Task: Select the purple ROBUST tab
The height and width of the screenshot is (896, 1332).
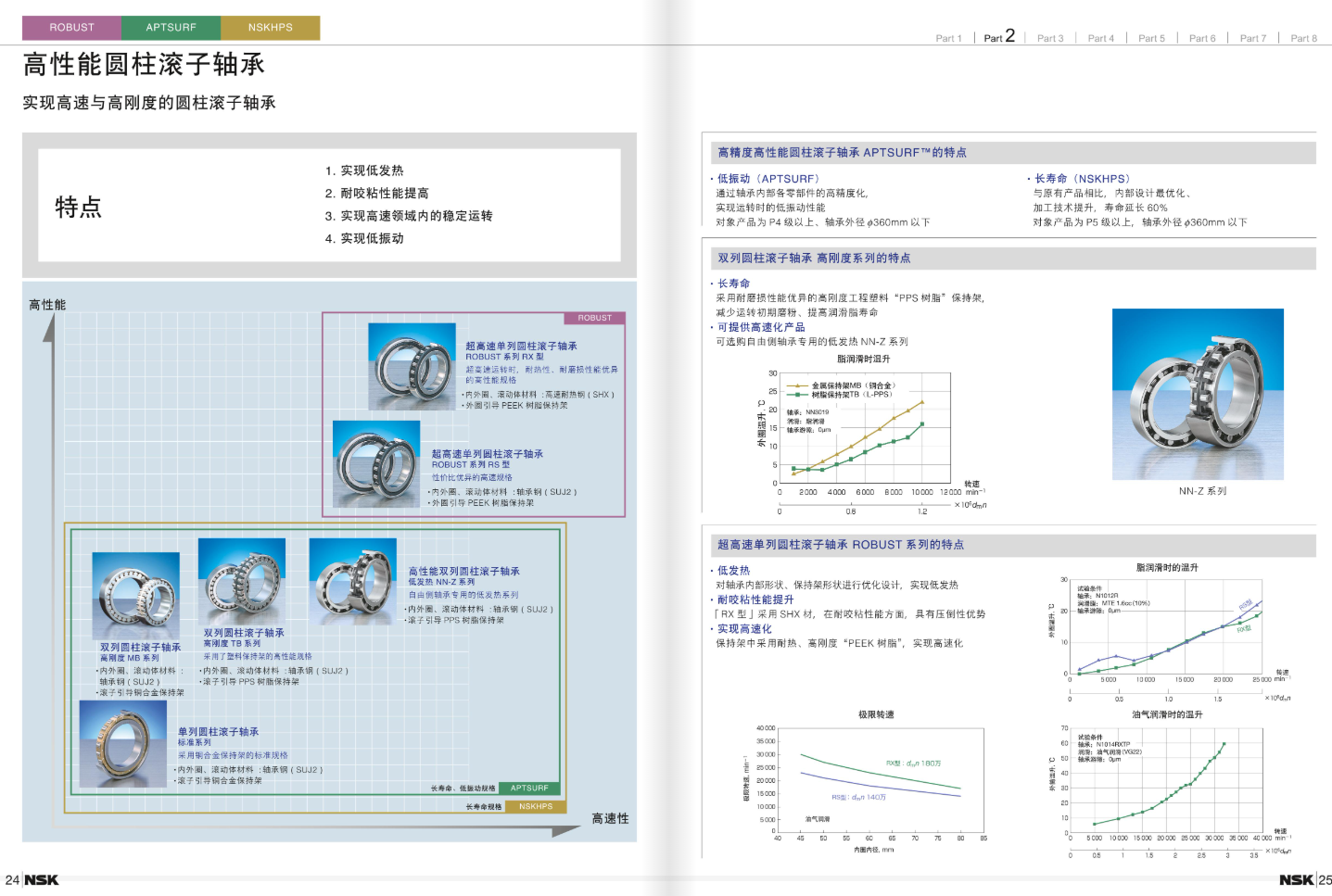Action: [71, 28]
